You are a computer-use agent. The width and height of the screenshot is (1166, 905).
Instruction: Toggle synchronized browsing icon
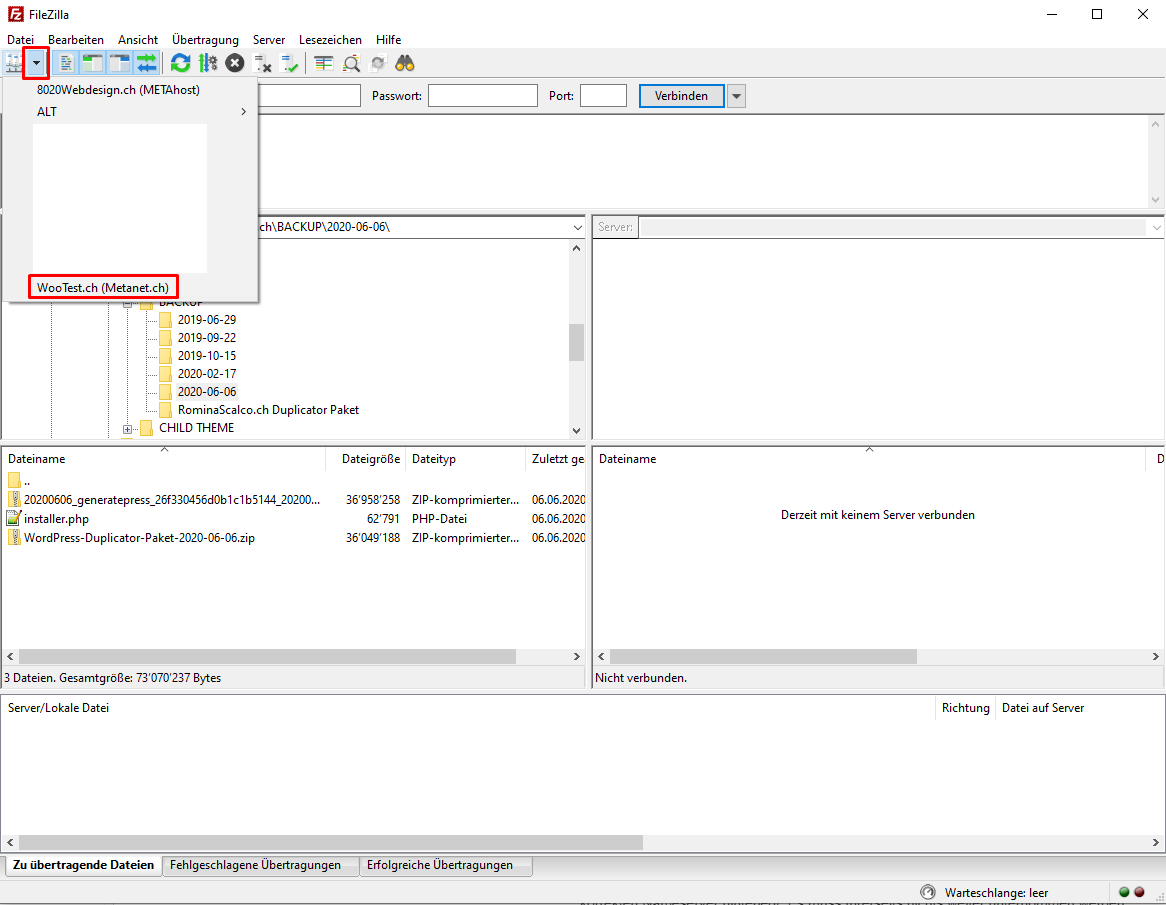tap(378, 63)
